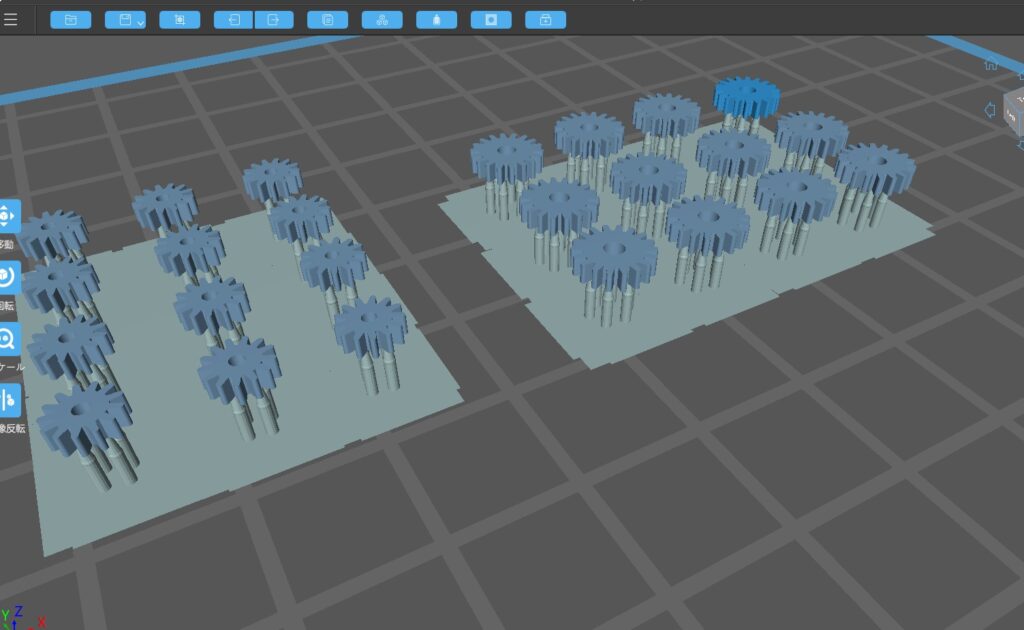Click the toolbox repair toolbar button

point(545,20)
